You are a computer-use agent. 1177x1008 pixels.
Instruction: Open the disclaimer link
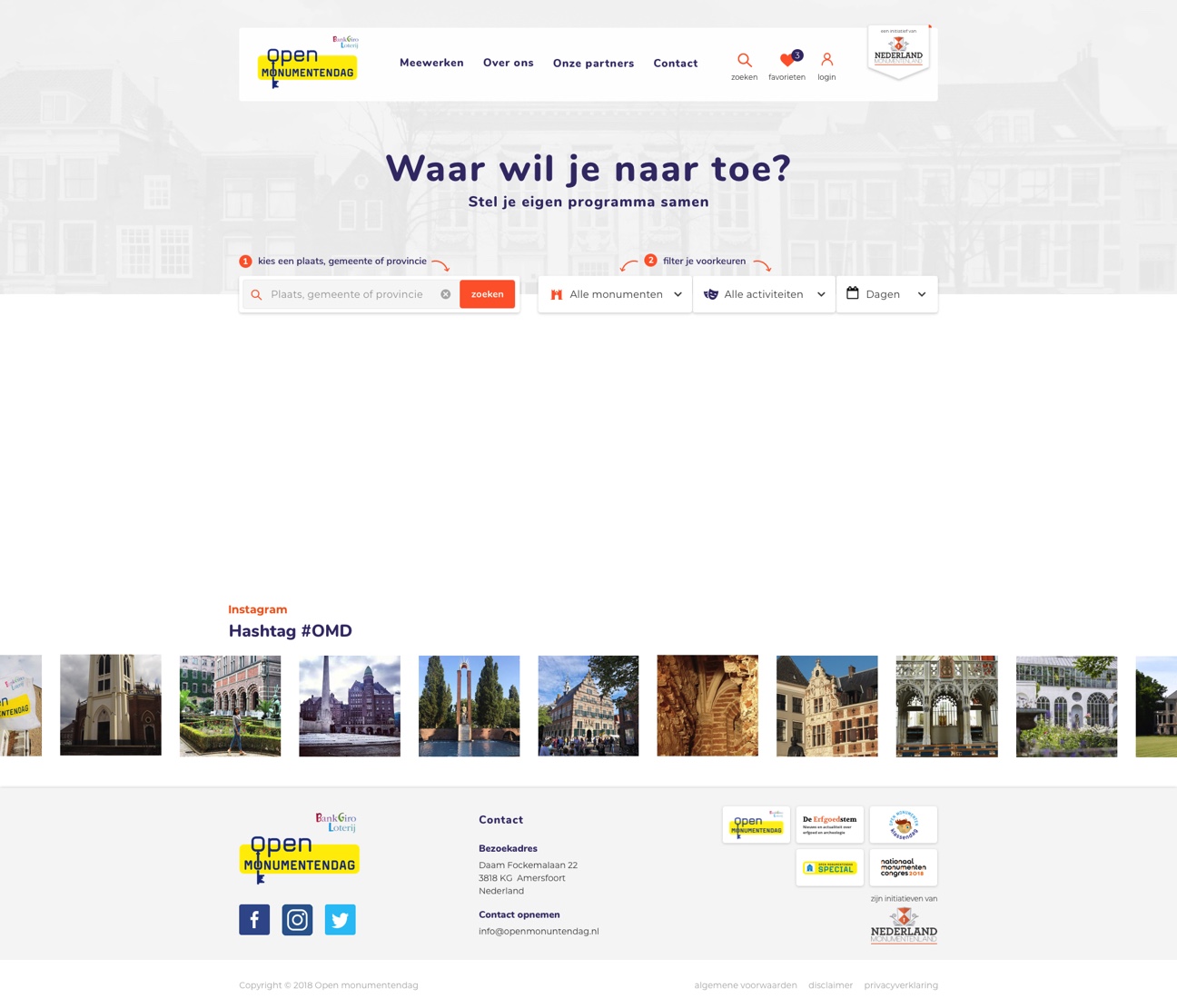[x=831, y=985]
